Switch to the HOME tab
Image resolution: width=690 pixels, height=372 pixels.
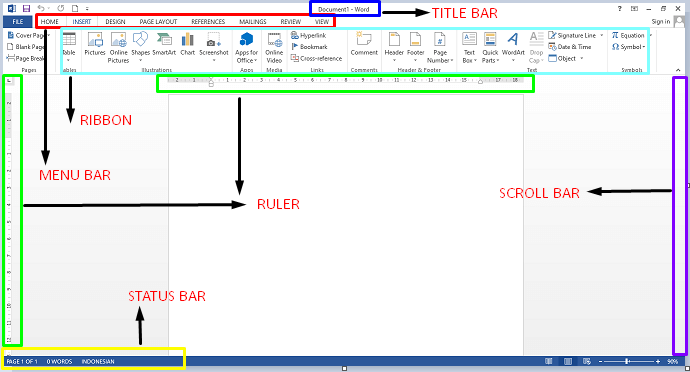[50, 21]
